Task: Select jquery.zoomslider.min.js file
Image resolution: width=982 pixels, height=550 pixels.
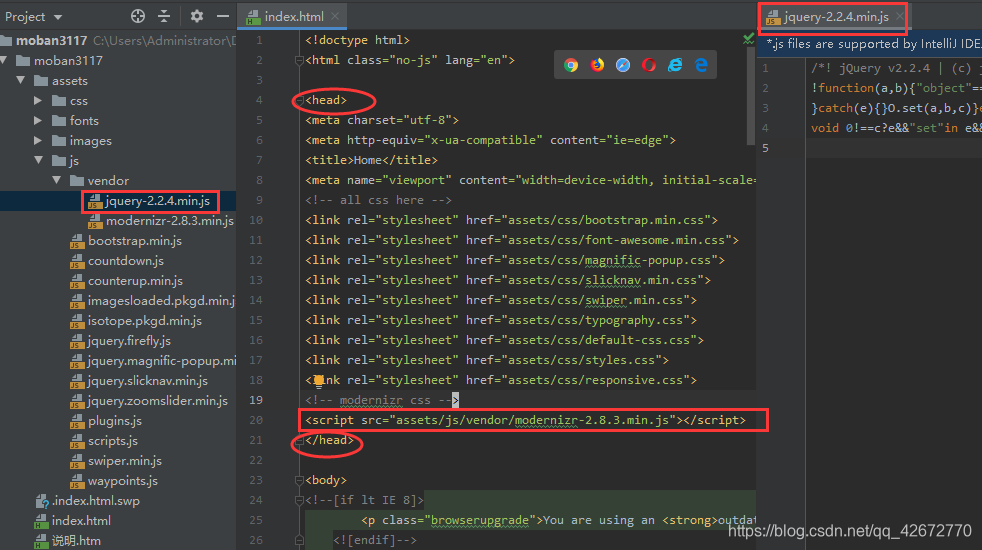Action: 149,401
